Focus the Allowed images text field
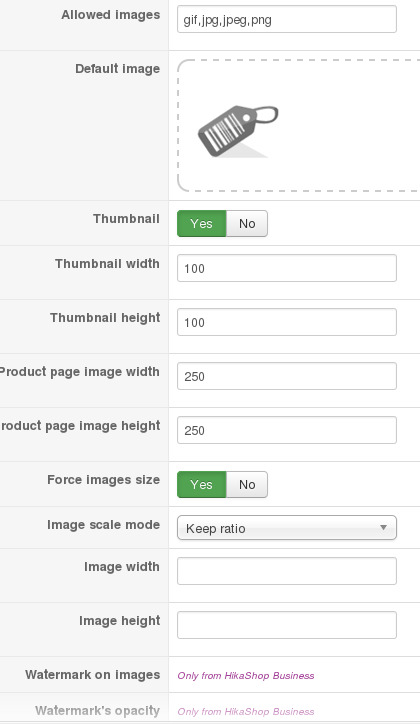Screen dimensions: 420x724 coord(287,19)
